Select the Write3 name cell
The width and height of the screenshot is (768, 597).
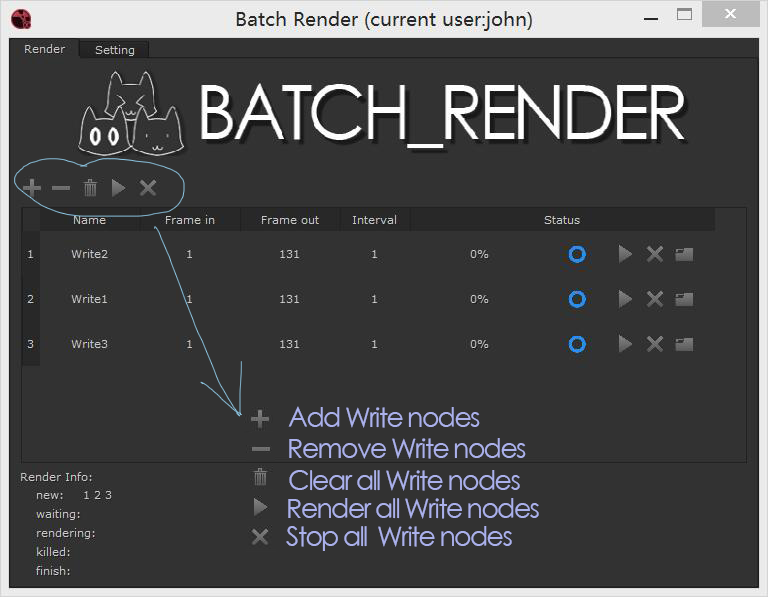point(89,344)
